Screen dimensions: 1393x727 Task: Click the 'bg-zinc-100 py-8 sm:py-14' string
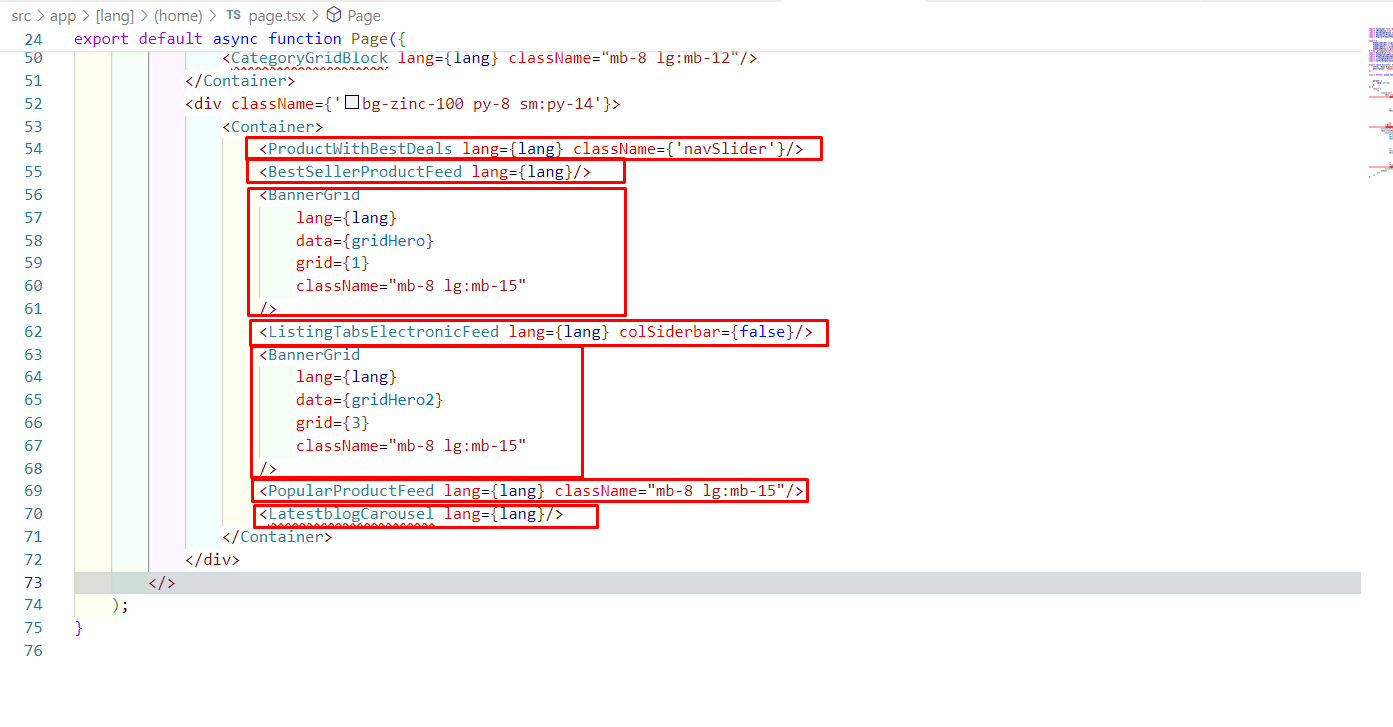(472, 103)
